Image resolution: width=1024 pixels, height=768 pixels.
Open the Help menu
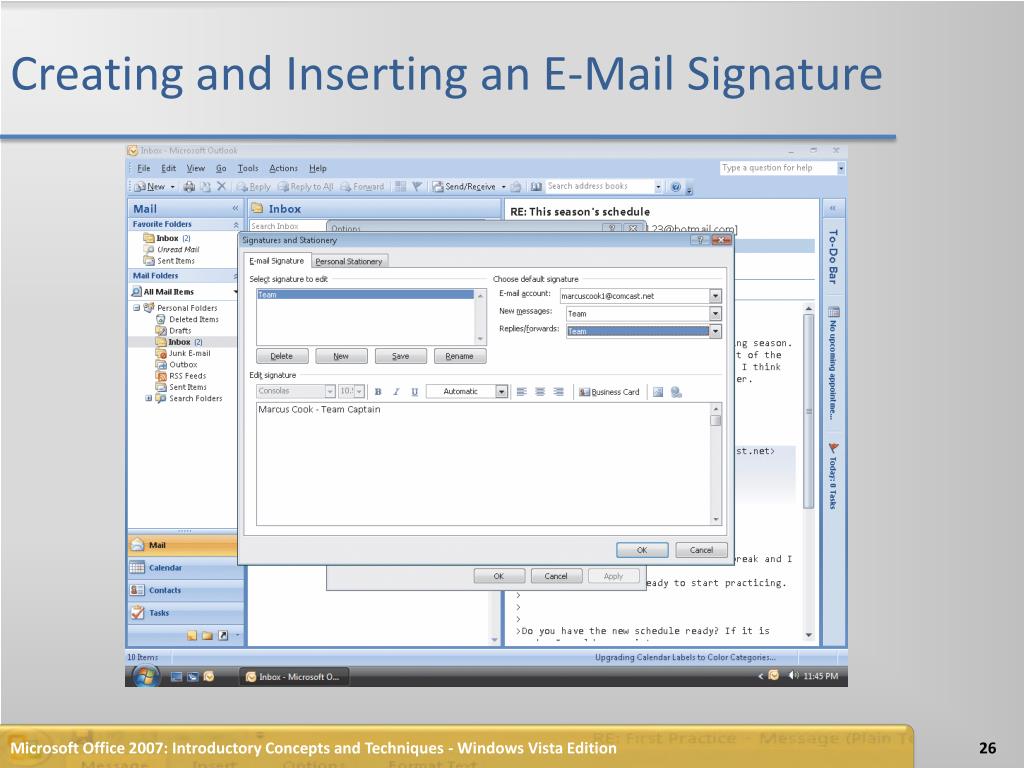point(317,168)
